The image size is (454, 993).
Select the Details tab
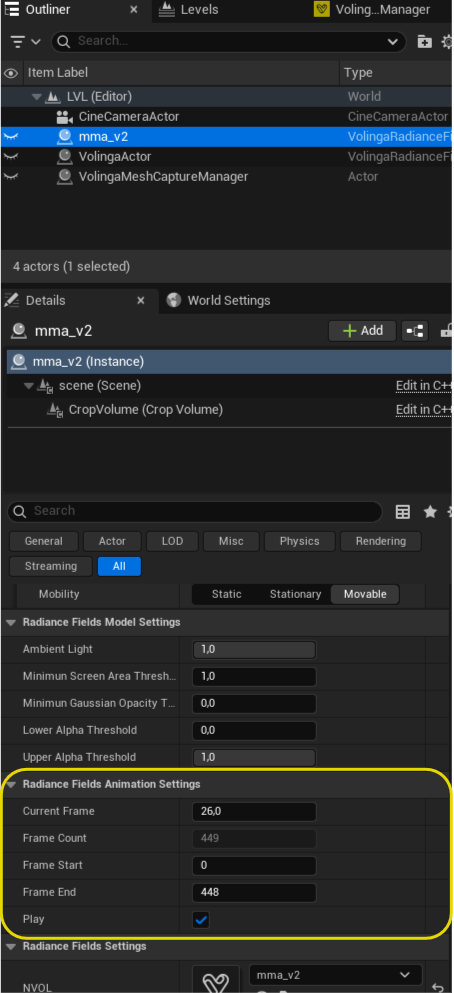(45, 301)
